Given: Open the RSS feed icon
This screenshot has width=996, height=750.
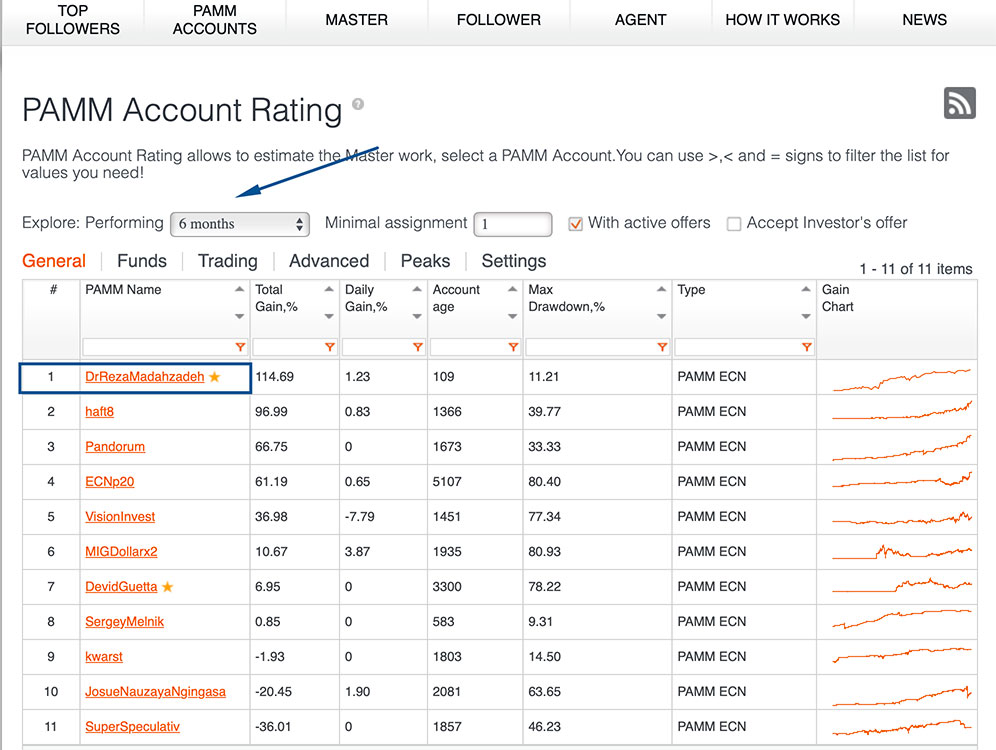Looking at the screenshot, I should pyautogui.click(x=959, y=103).
